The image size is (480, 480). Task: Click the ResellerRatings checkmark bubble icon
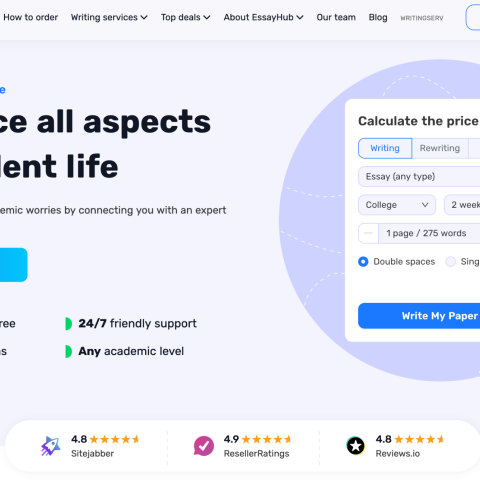204,446
